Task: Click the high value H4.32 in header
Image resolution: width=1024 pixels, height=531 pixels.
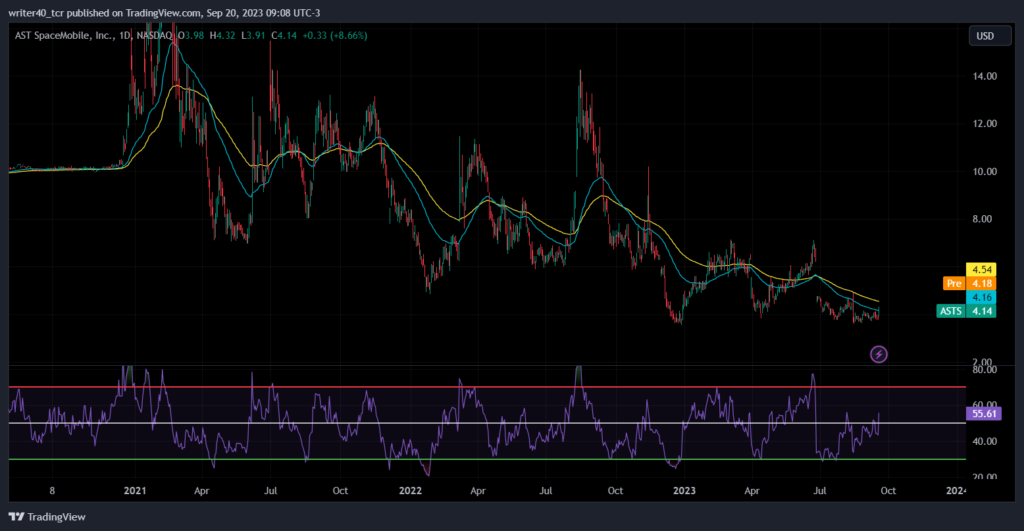Action: pos(222,35)
